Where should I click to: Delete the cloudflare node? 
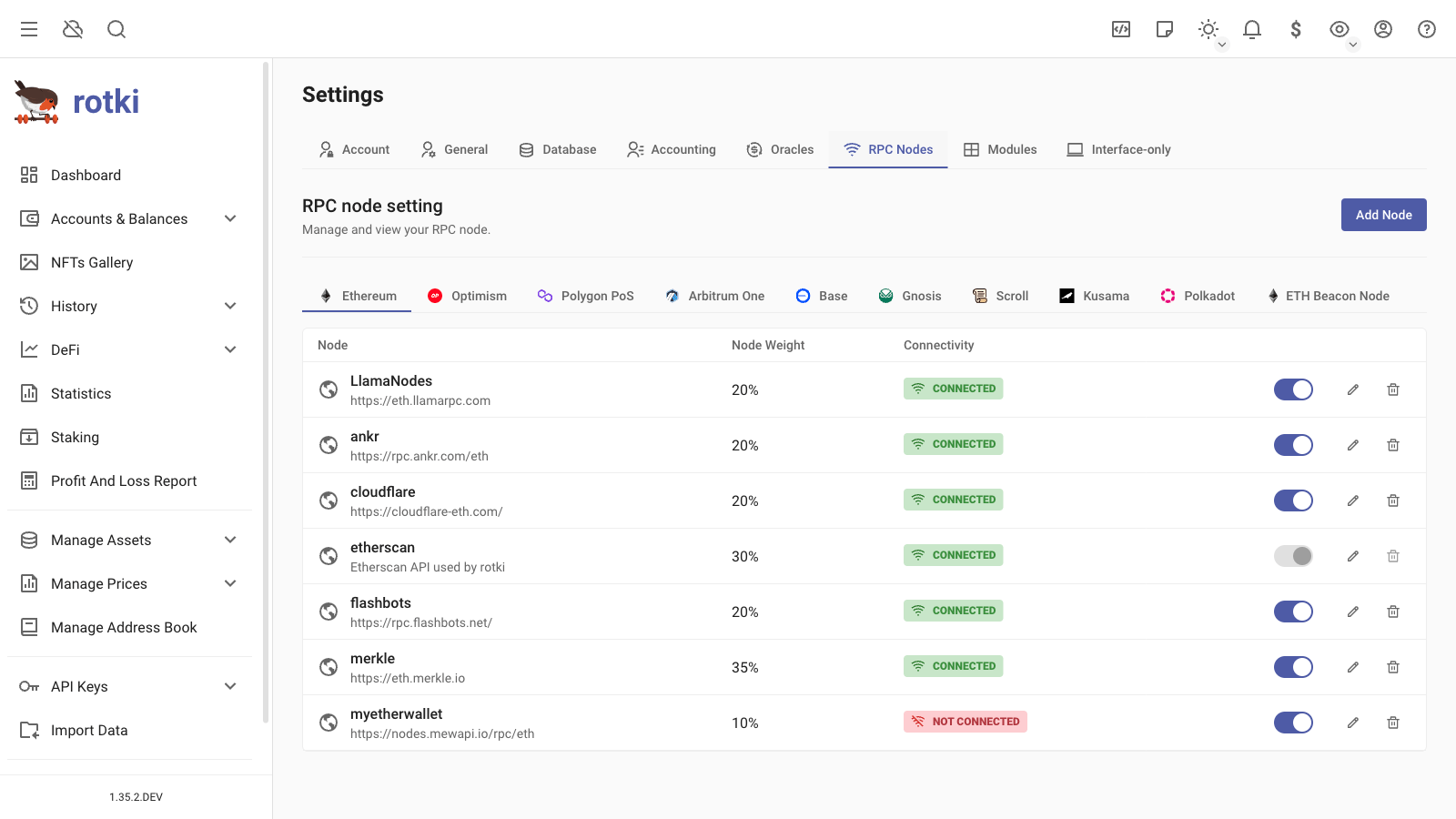coord(1393,500)
